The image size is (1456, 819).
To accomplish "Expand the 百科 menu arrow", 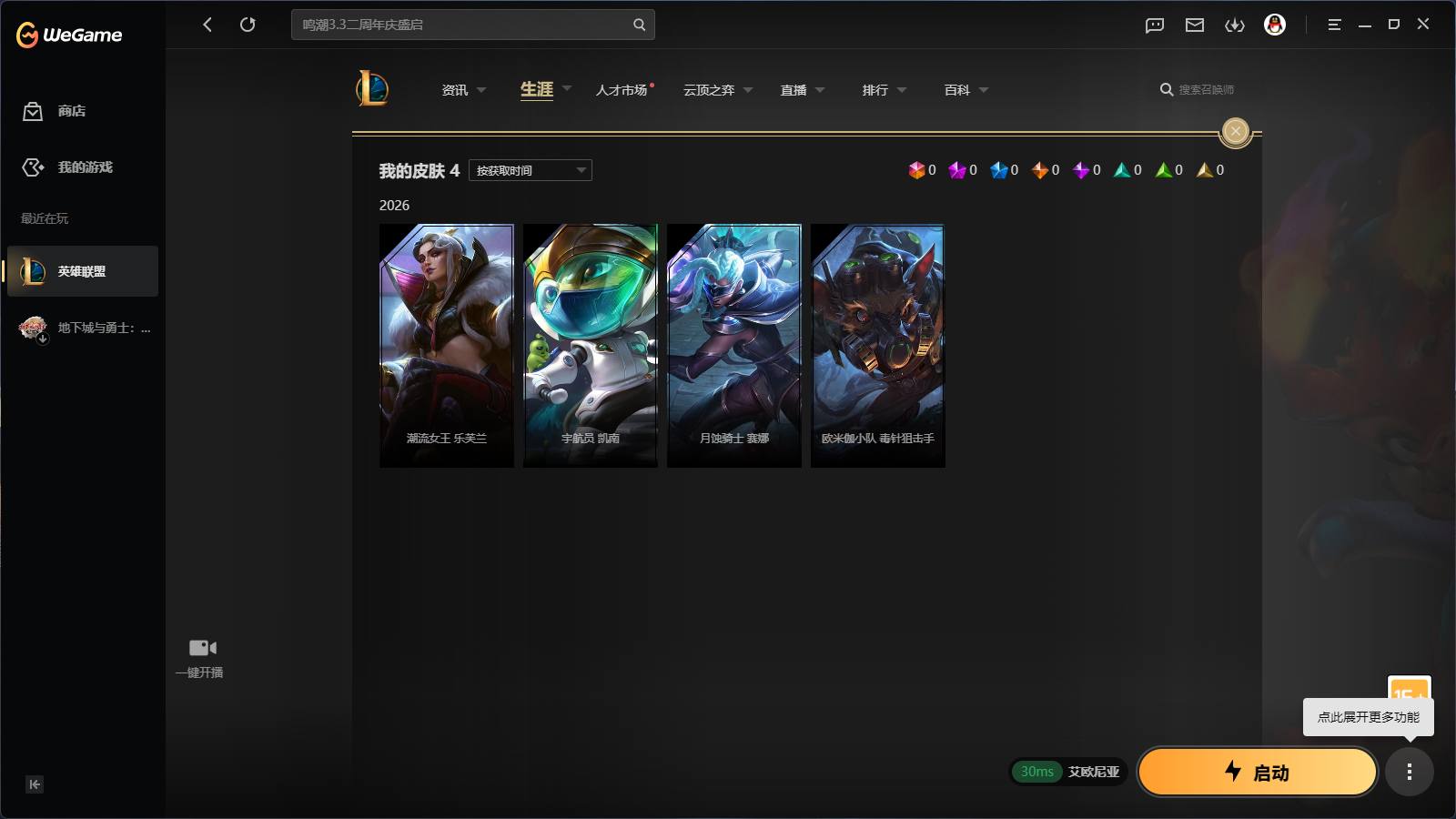I will (984, 90).
